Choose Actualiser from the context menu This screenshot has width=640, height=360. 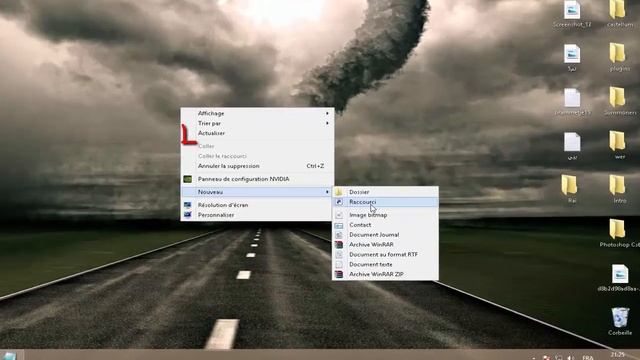pos(257,133)
